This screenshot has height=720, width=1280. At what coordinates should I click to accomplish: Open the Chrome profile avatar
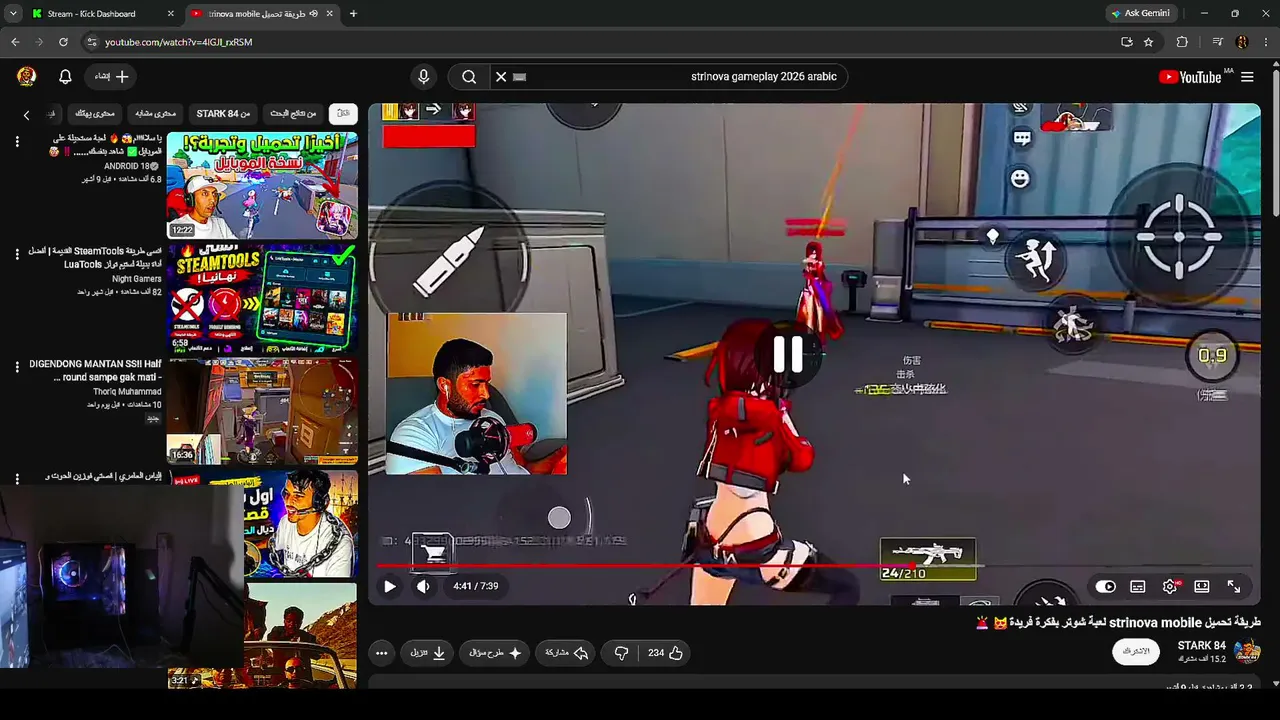pos(1242,42)
